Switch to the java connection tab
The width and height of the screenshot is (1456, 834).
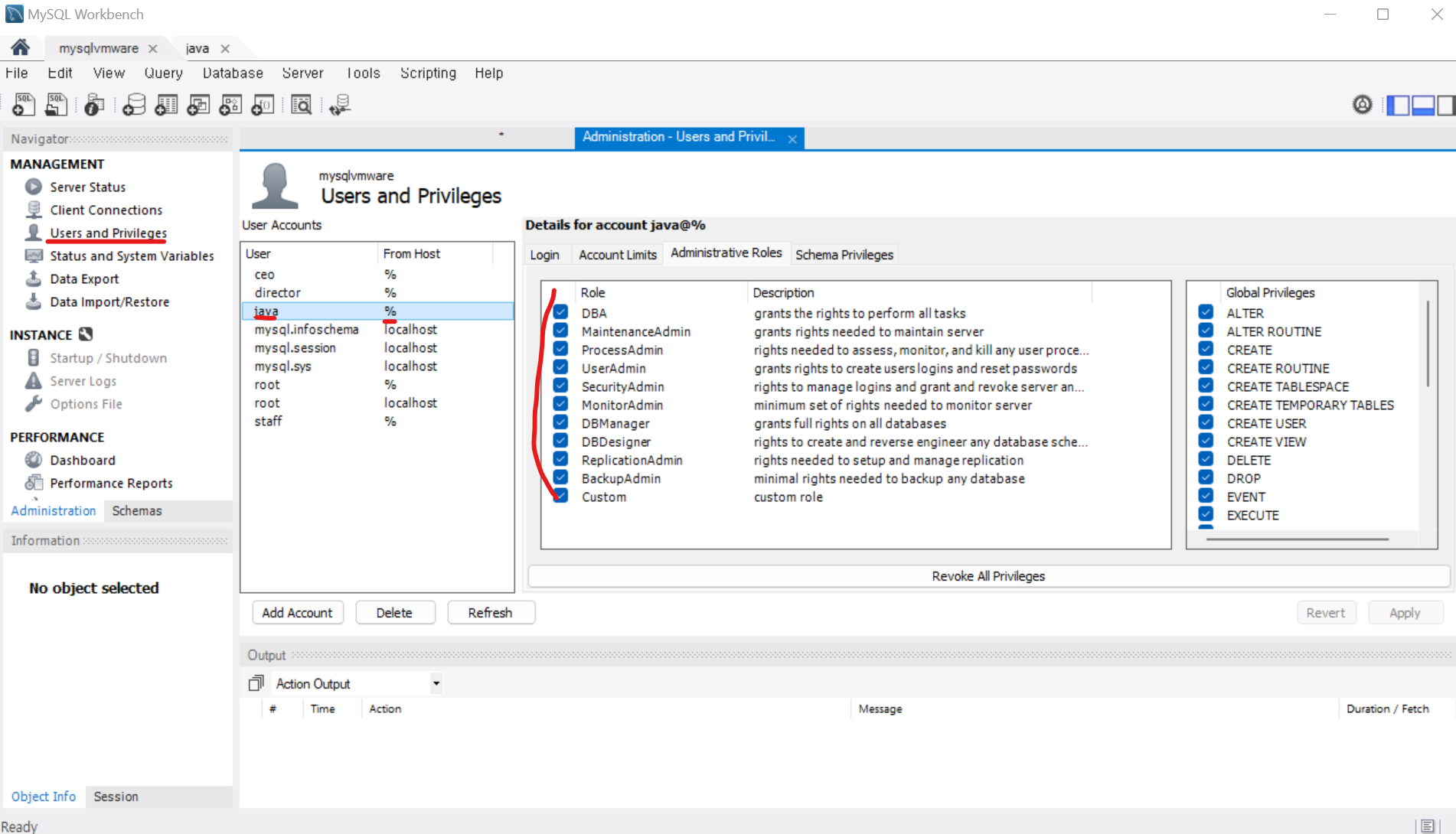(198, 48)
